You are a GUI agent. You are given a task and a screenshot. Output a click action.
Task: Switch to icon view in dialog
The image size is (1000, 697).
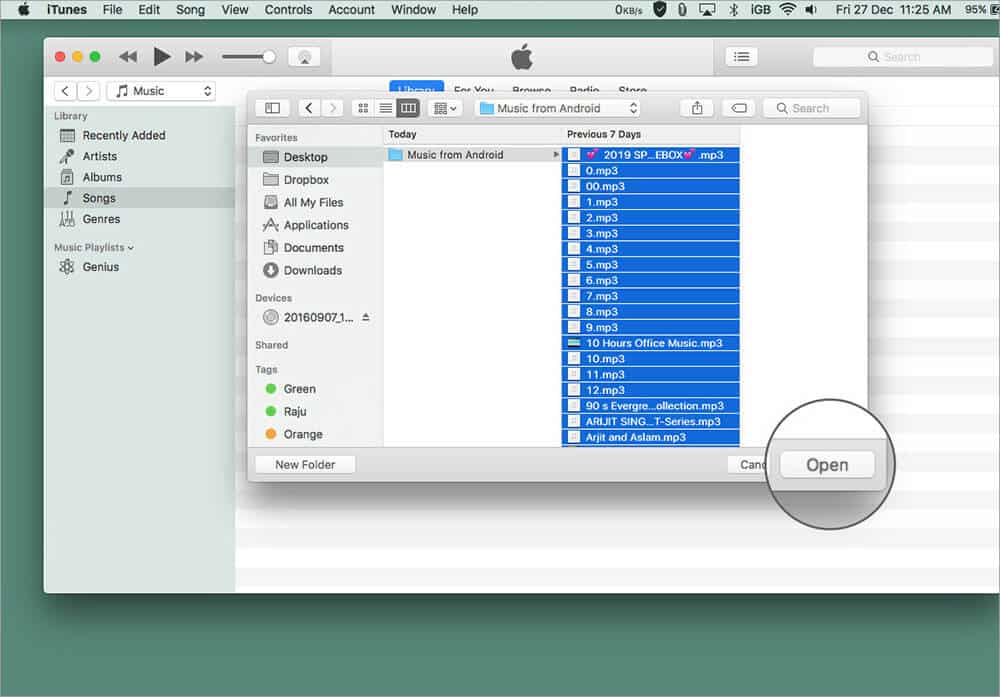coord(363,108)
